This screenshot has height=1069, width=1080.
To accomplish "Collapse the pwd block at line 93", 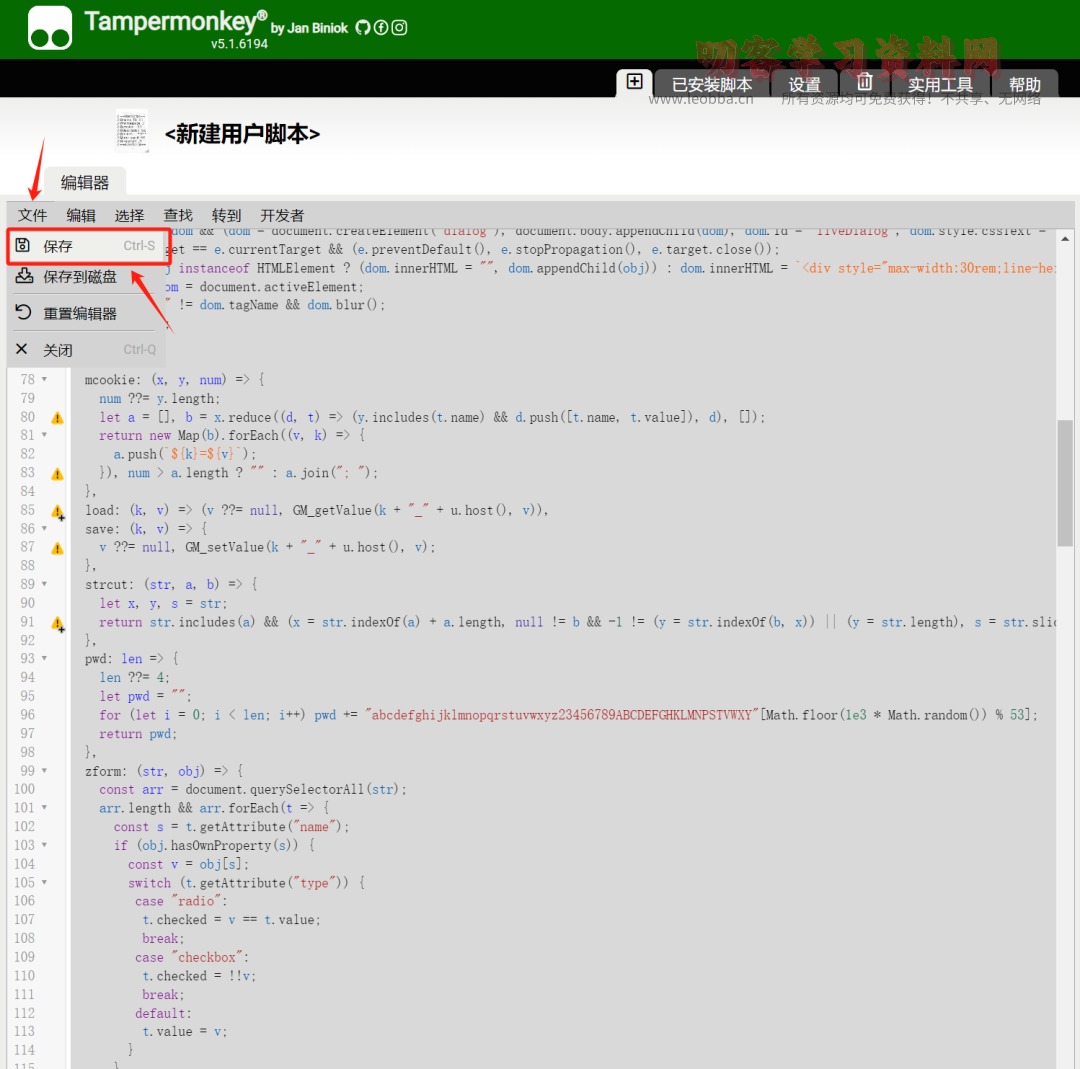I will 44,659.
